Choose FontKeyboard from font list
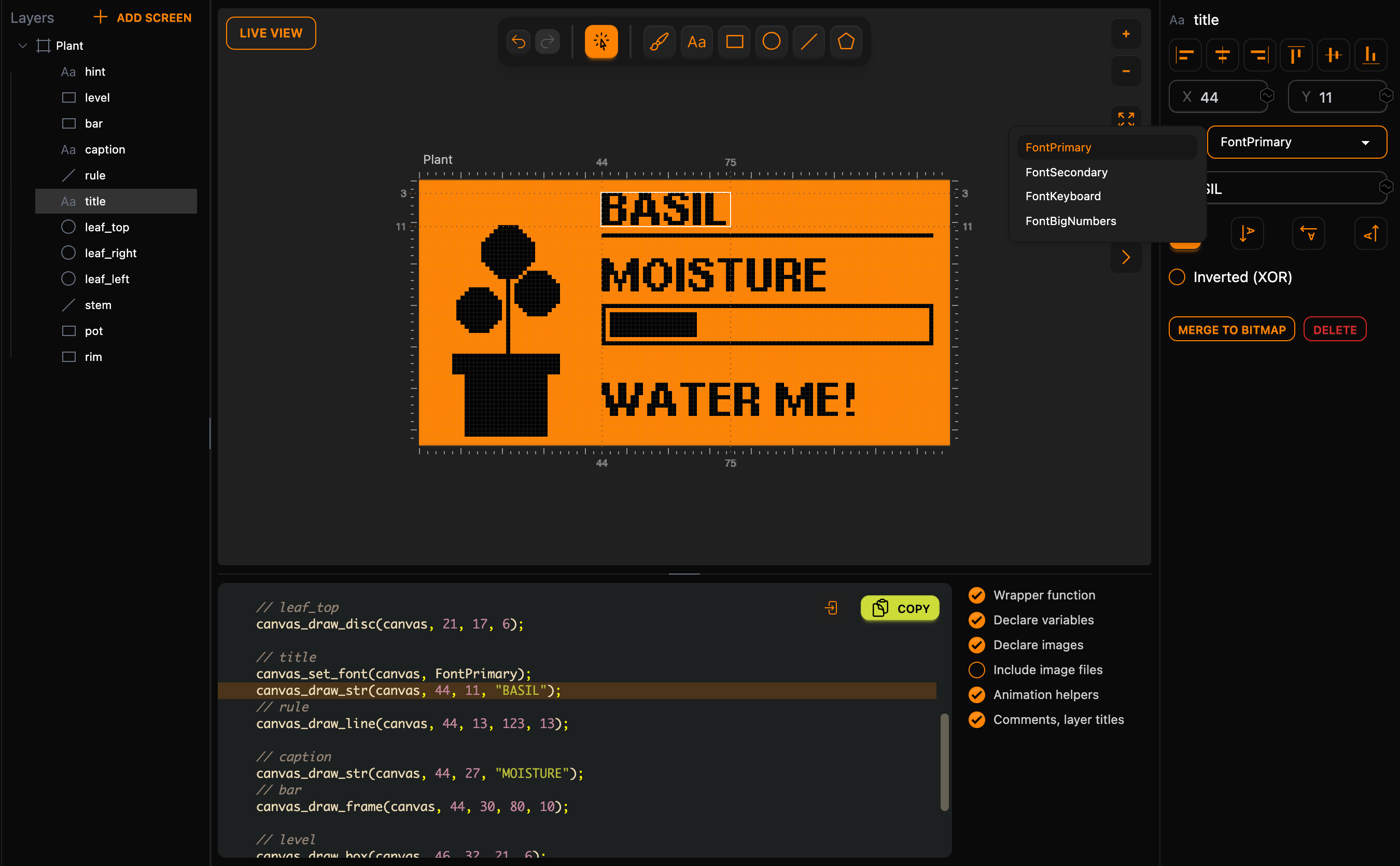 click(1107, 197)
